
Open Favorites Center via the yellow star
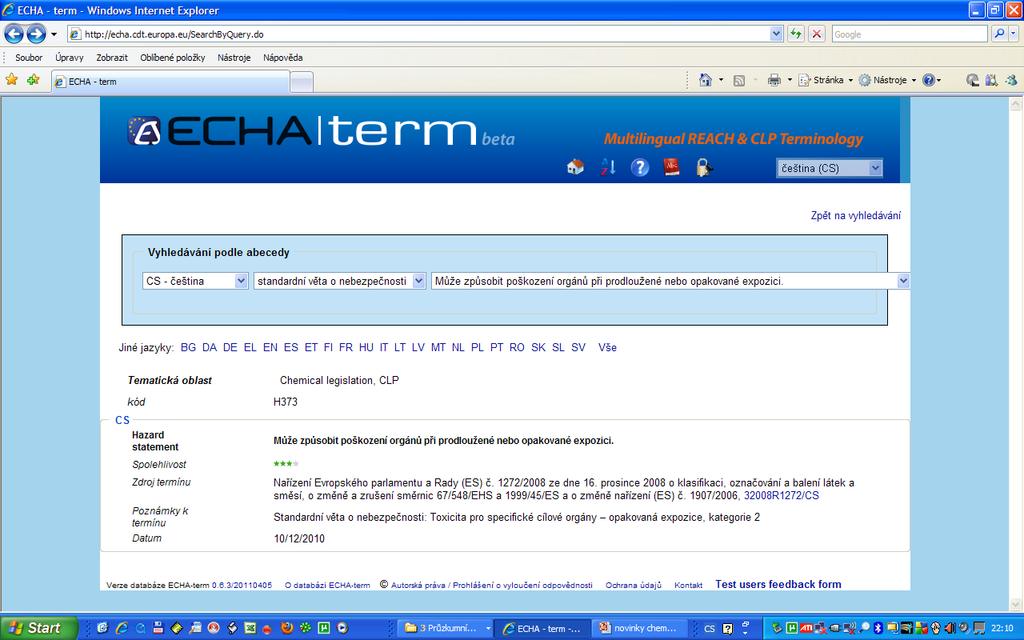(12, 80)
